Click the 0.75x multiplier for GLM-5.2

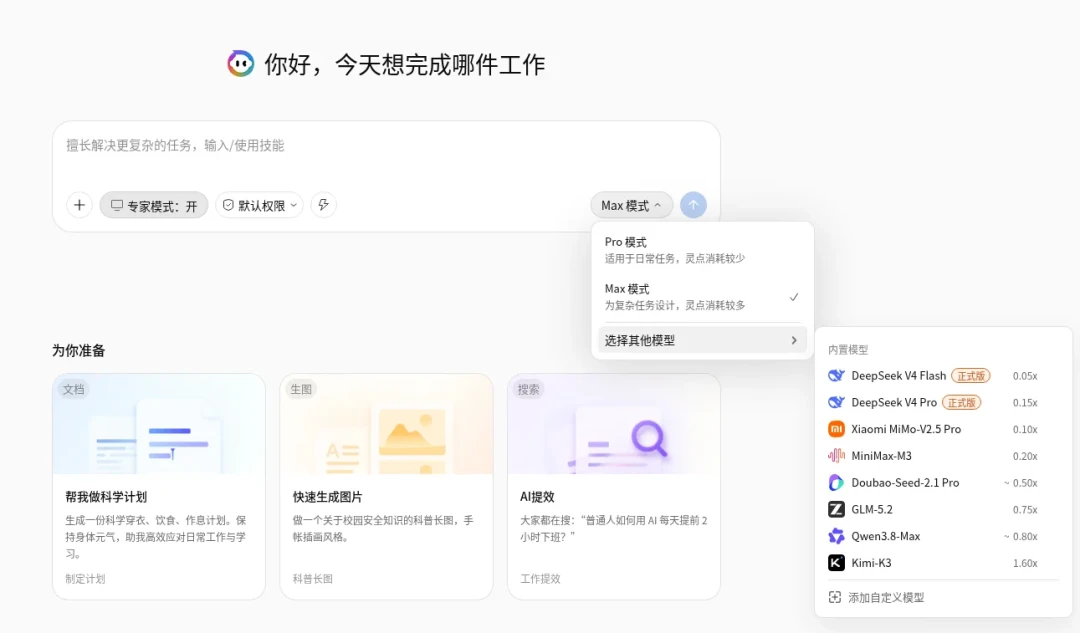click(1025, 510)
